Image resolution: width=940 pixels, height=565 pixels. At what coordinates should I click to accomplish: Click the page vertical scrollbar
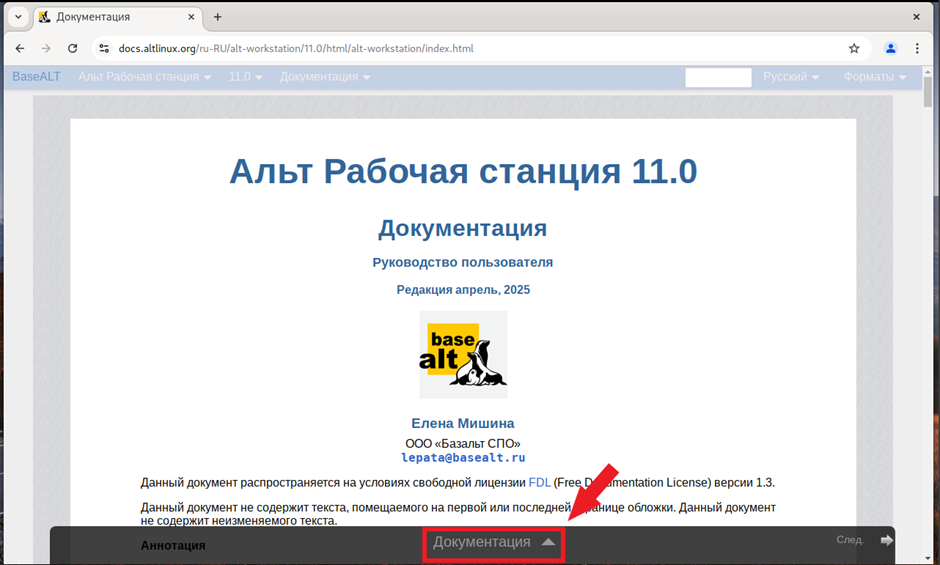[x=927, y=300]
